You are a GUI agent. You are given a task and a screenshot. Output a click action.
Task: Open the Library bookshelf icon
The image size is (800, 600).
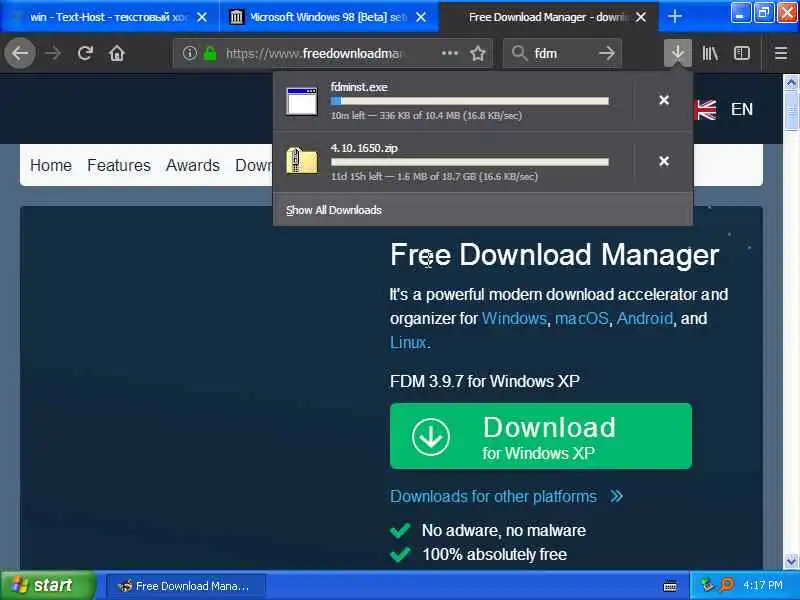pos(710,53)
